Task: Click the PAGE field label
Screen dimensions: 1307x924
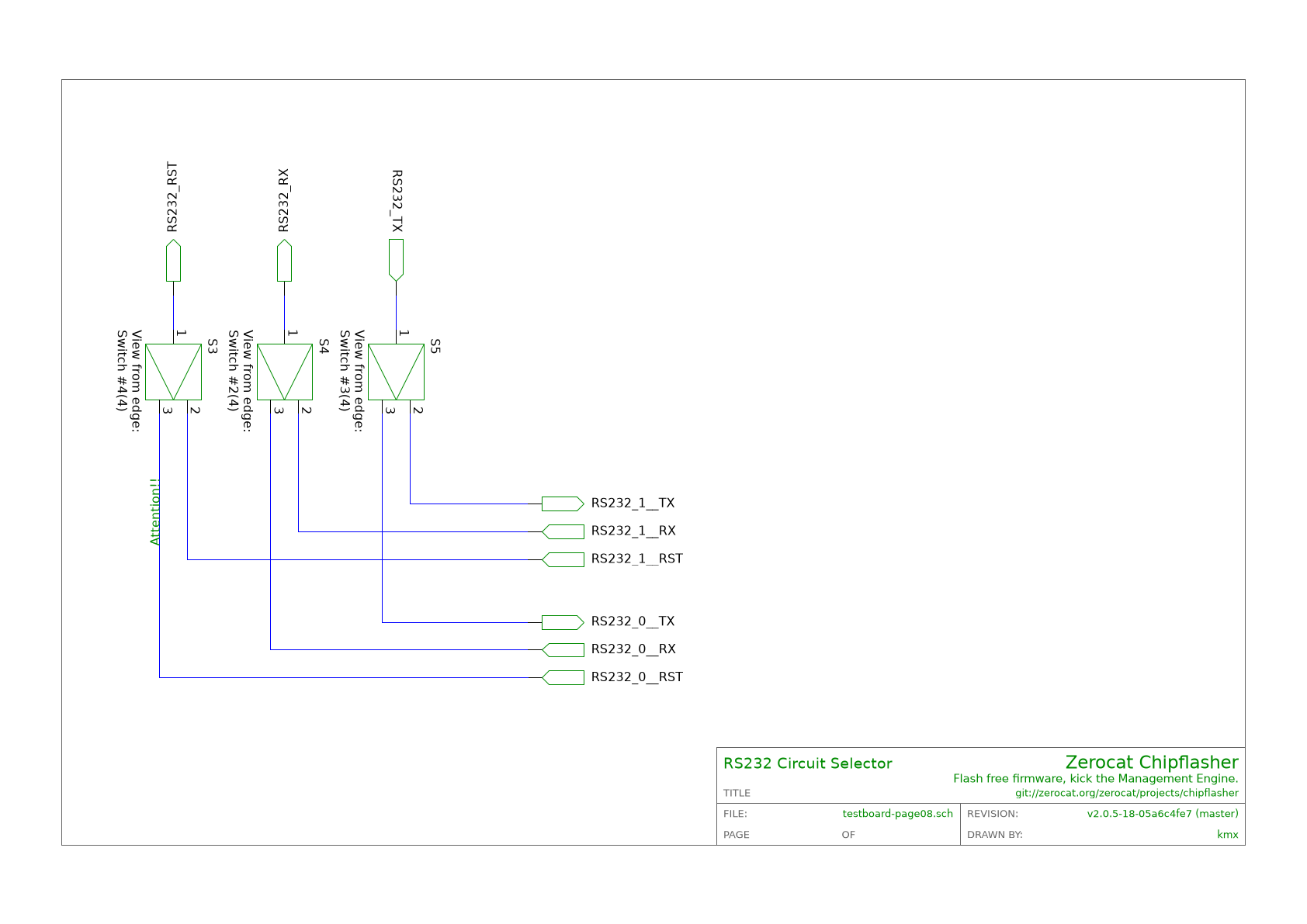Action: 737,835
